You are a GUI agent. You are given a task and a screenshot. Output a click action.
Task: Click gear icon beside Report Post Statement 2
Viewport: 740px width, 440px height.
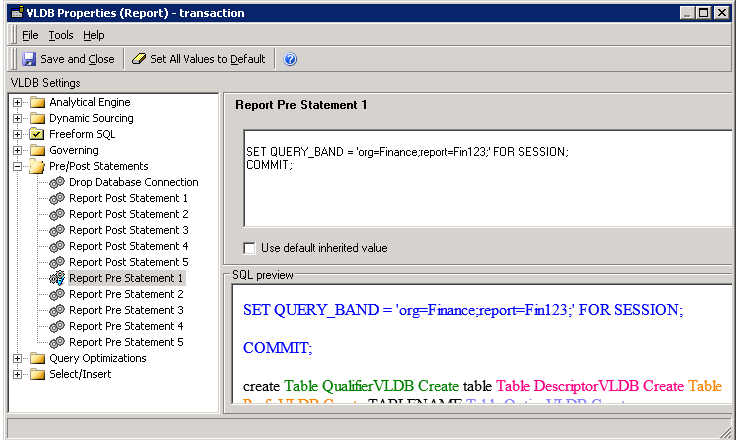57,214
